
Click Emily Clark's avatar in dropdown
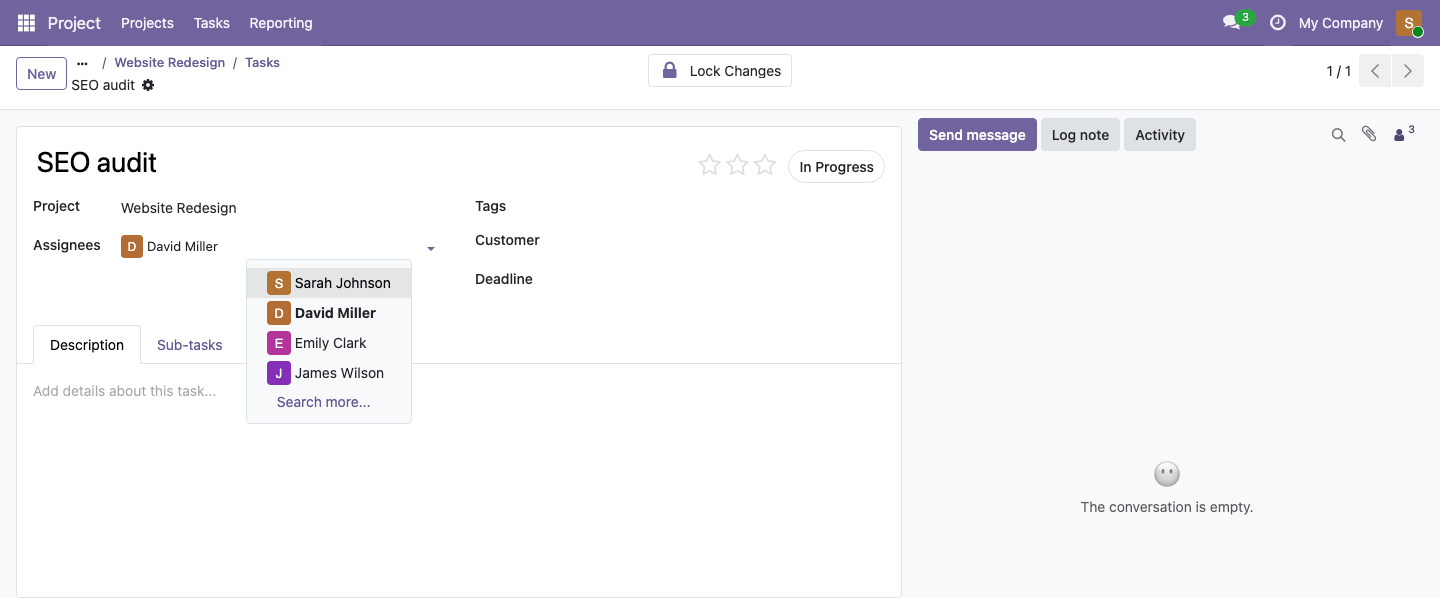[279, 343]
